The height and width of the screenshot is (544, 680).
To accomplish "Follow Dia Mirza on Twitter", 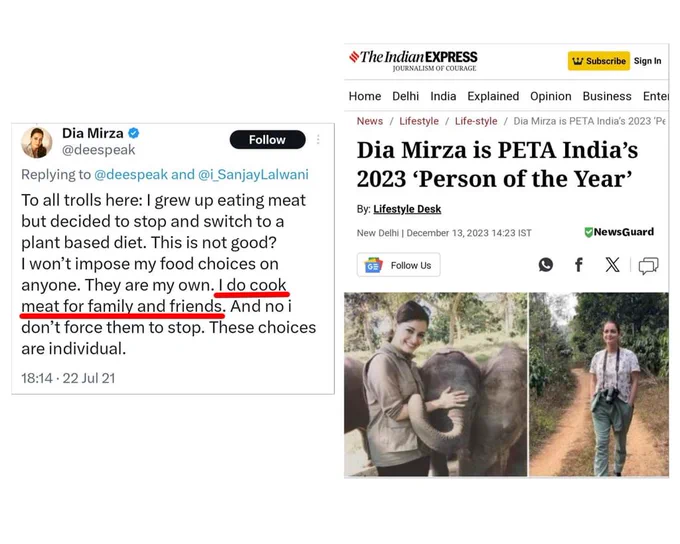I will [x=268, y=140].
